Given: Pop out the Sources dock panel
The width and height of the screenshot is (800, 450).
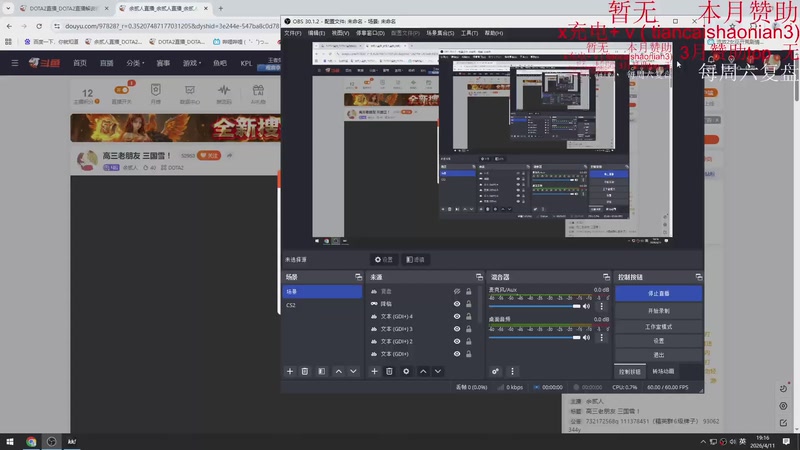Looking at the screenshot, I should [x=479, y=277].
